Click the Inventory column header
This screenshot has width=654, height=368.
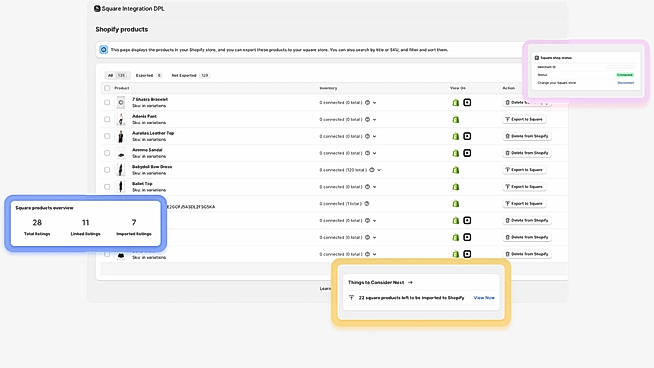[x=328, y=88]
